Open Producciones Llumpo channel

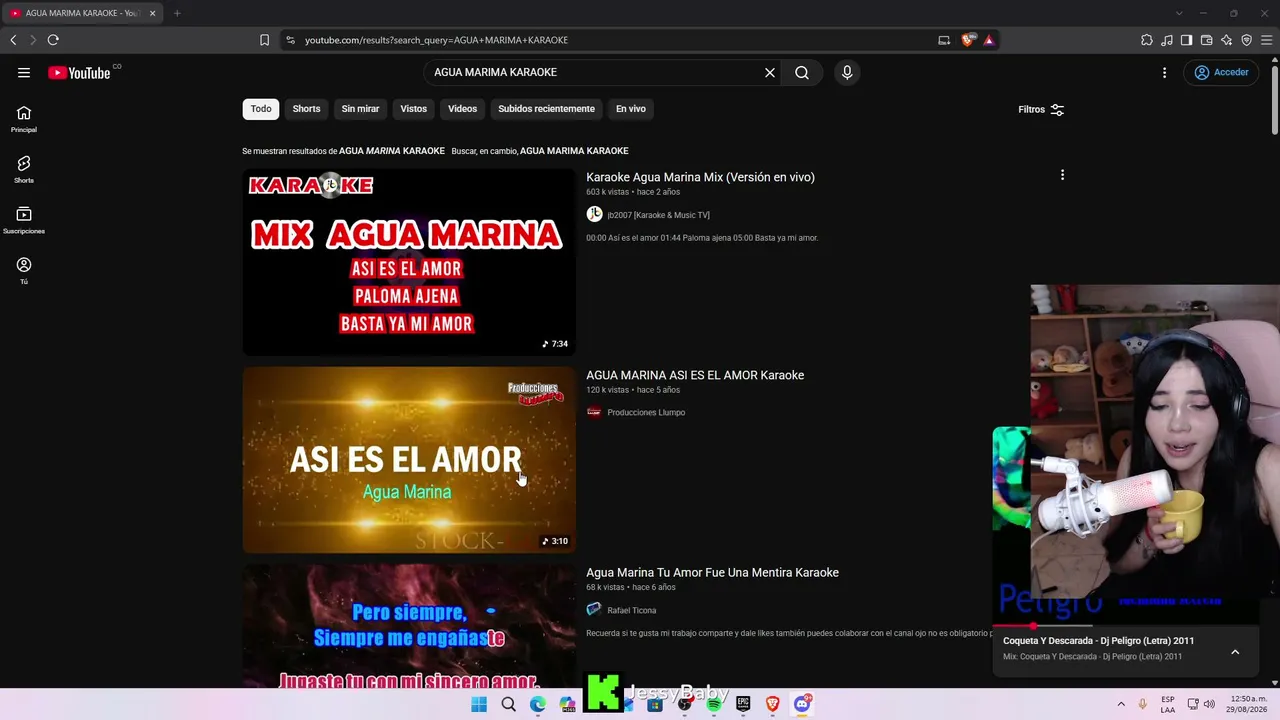pos(646,412)
